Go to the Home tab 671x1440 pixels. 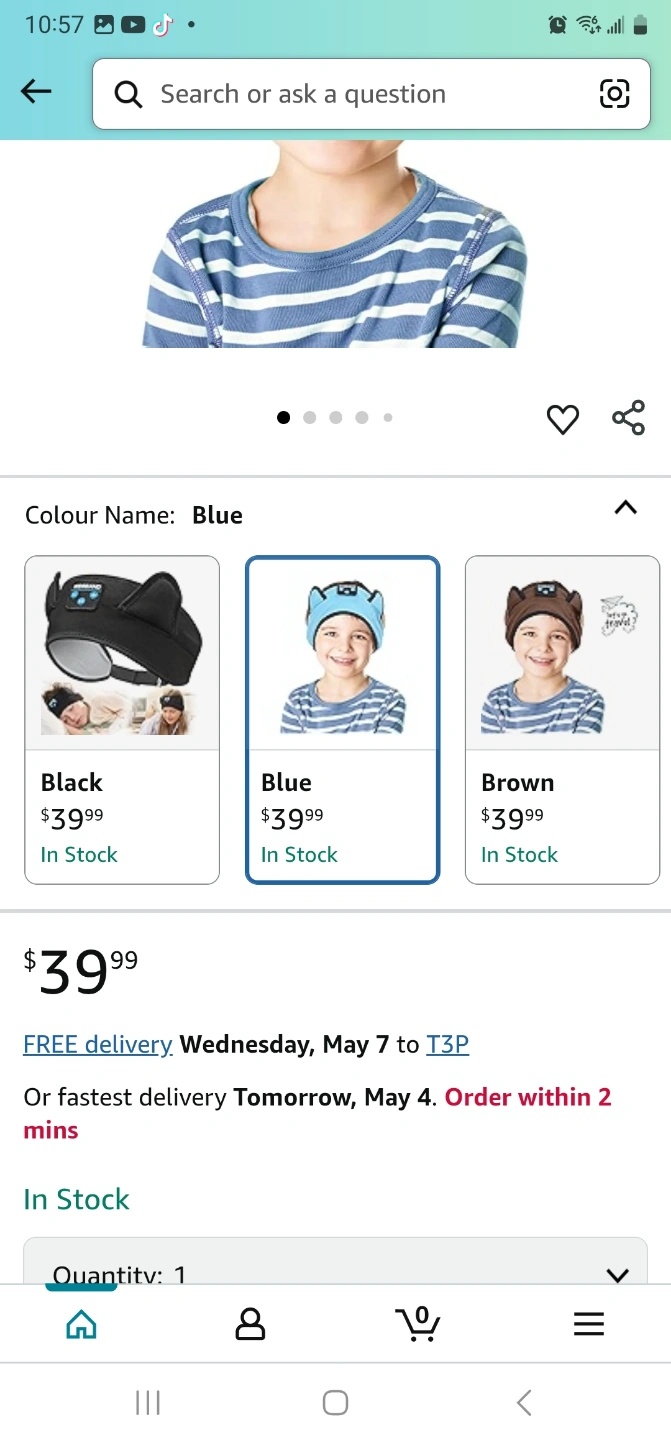81,1324
